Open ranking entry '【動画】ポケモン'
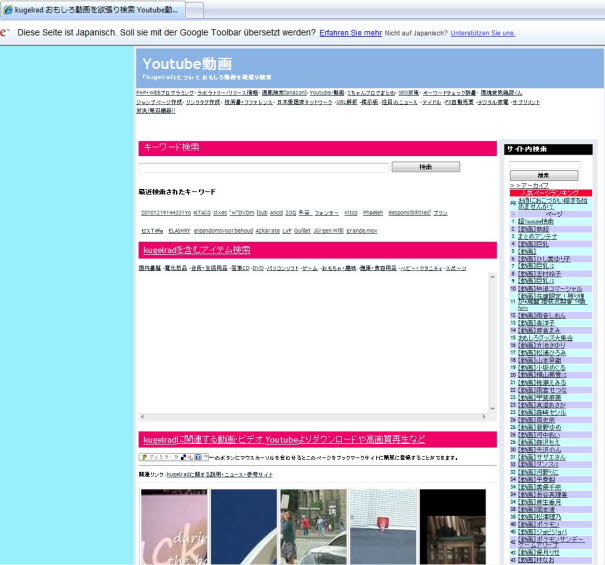The width and height of the screenshot is (605, 565). click(x=538, y=524)
